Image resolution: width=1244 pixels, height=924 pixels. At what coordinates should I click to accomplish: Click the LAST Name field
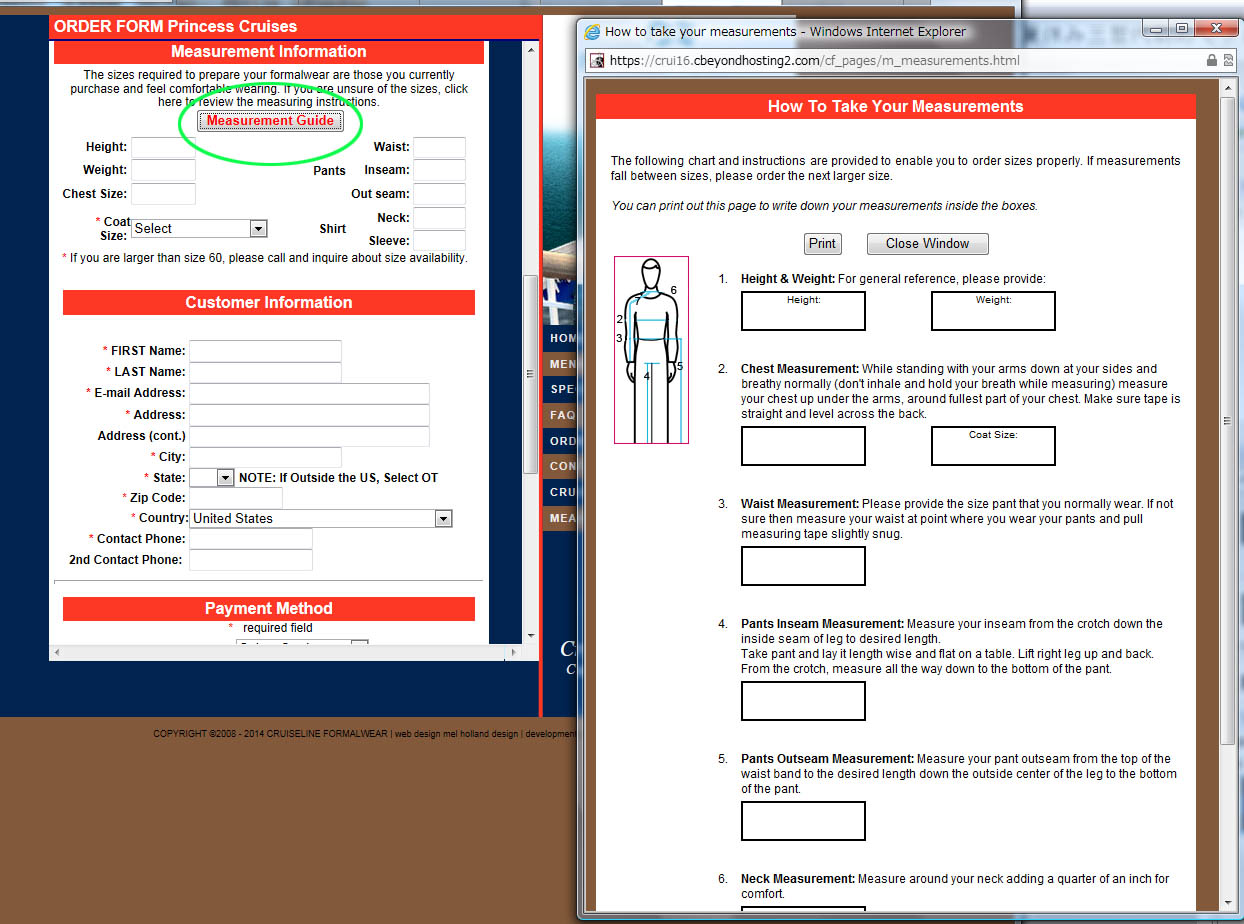point(265,372)
